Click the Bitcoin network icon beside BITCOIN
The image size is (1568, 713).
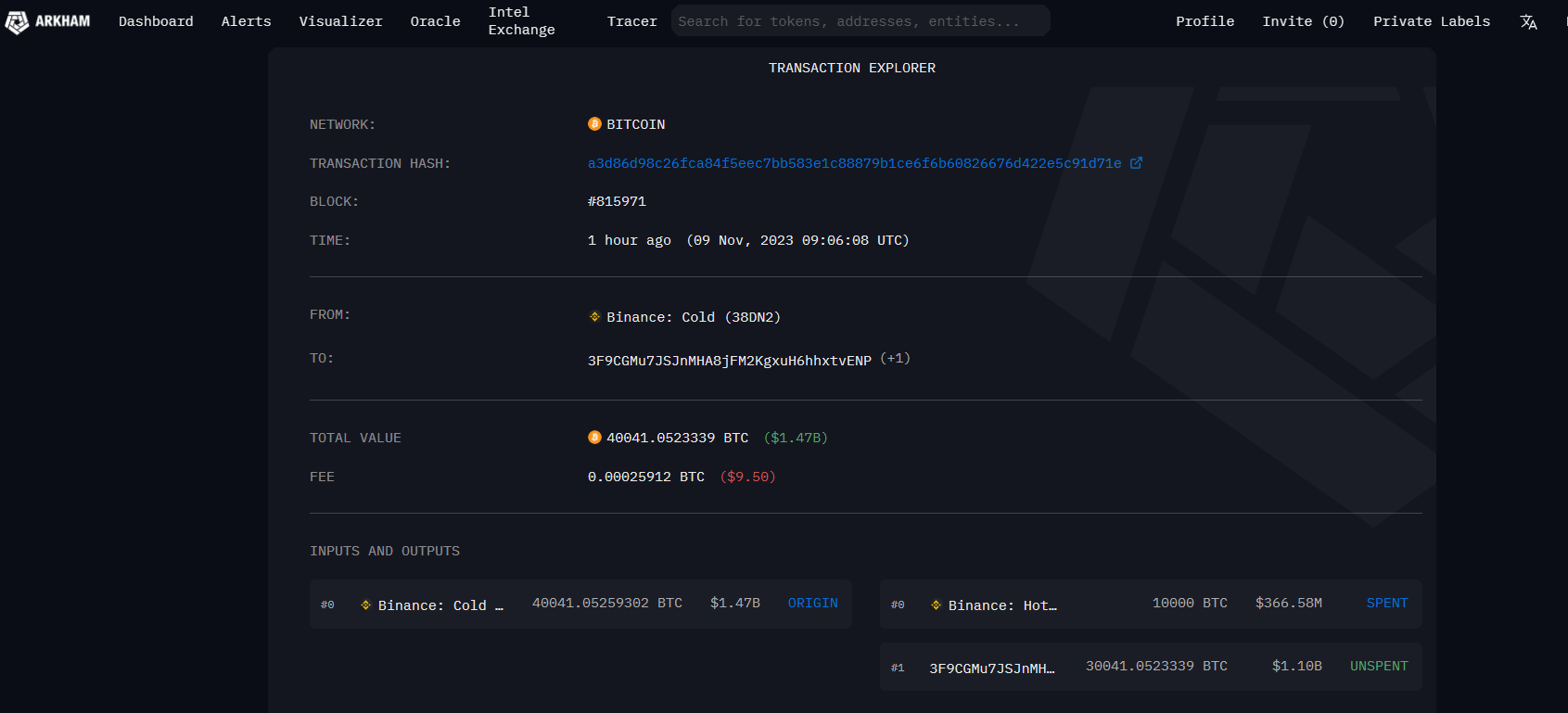(594, 124)
